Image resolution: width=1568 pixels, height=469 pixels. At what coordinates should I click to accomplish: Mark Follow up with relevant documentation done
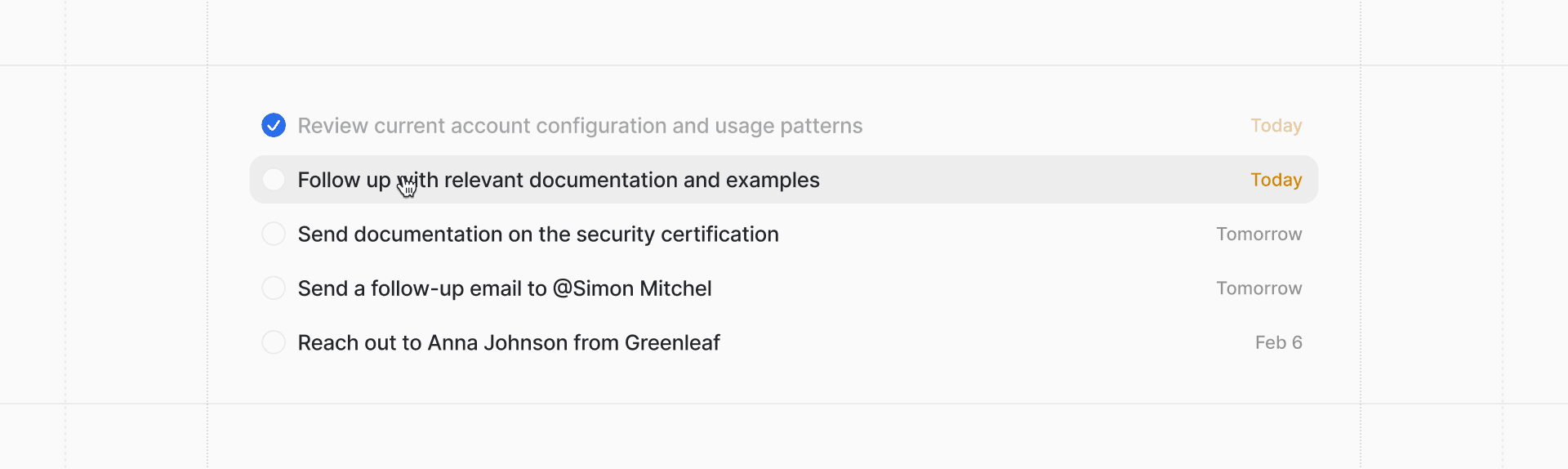[274, 180]
